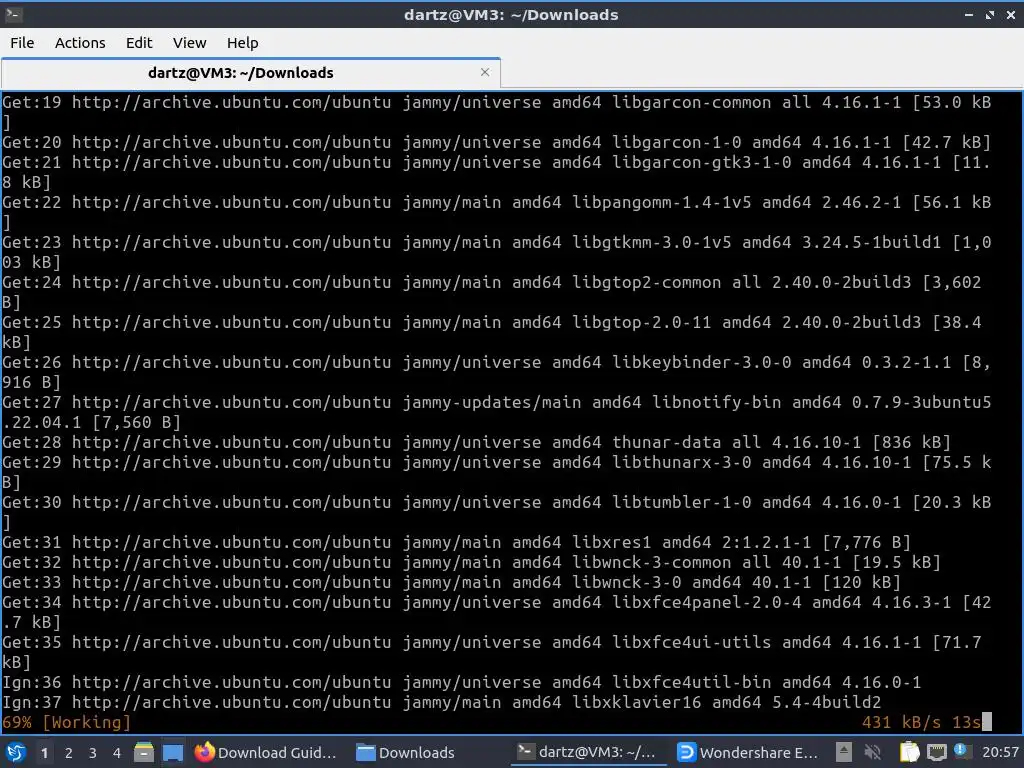The image size is (1024, 768).
Task: Switch to workspace 4
Action: [x=117, y=753]
